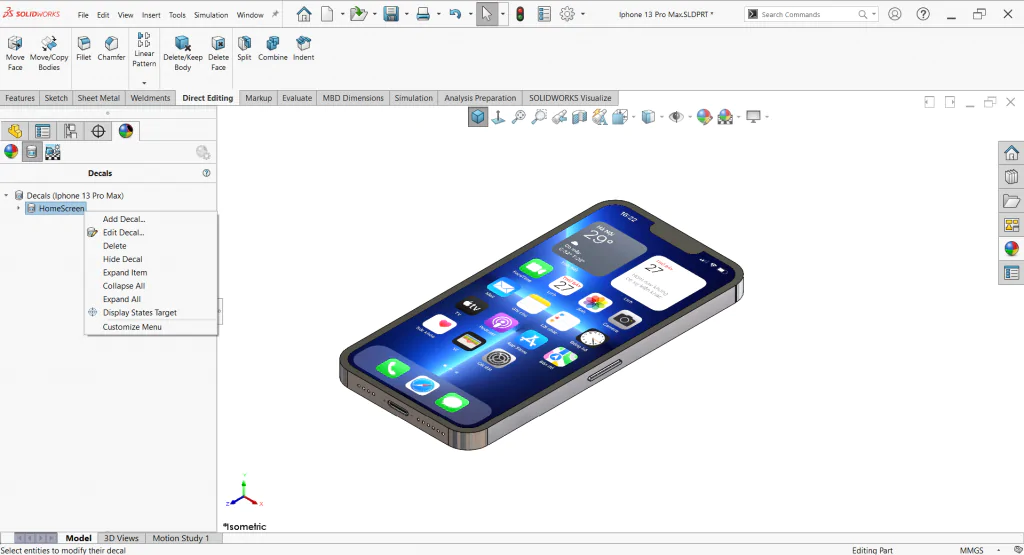This screenshot has height=555, width=1024.
Task: View Scene, Lights, and Cameras
Action: pyautogui.click(x=52, y=152)
